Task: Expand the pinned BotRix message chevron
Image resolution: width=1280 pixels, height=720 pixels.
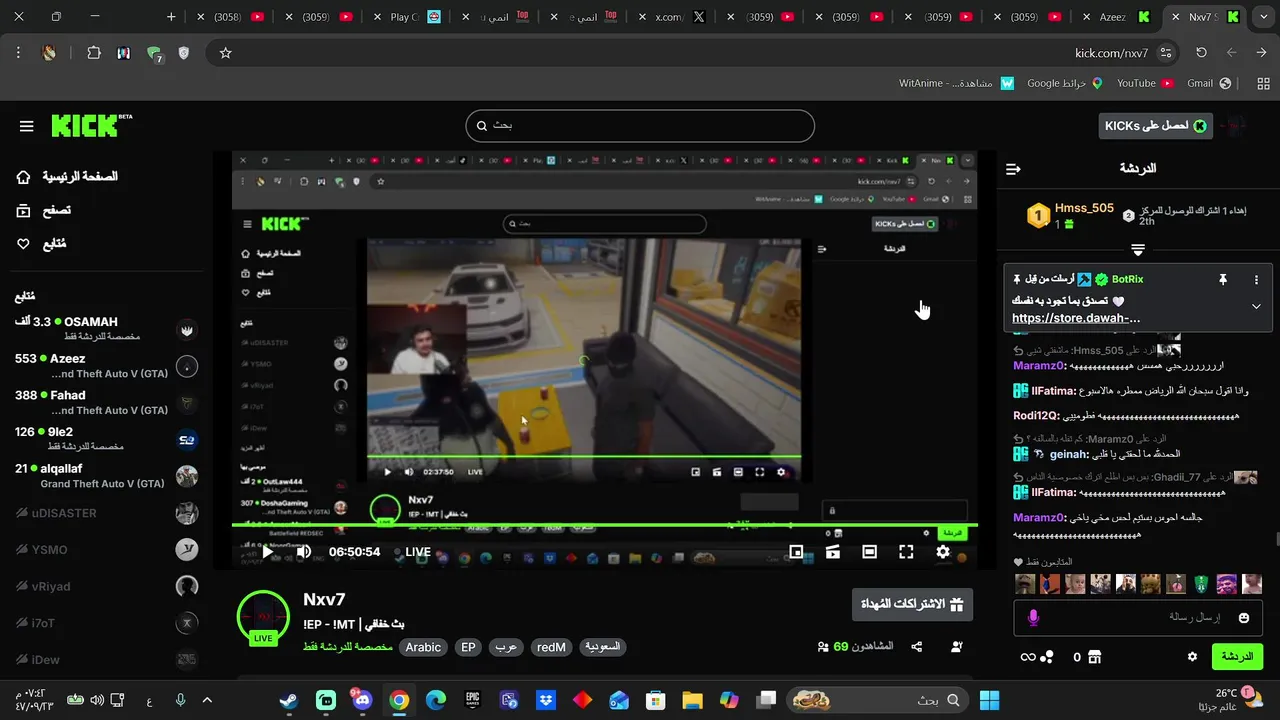Action: click(1256, 307)
